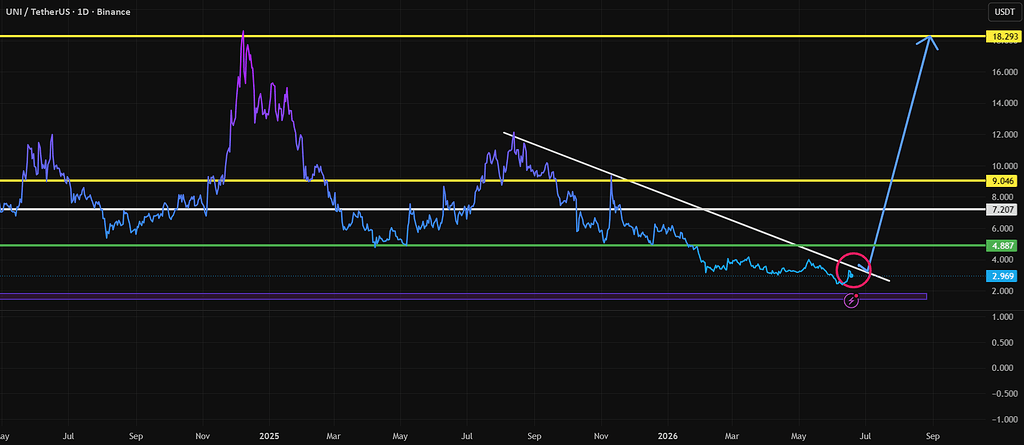Click the blue projection arrow head

click(x=930, y=41)
